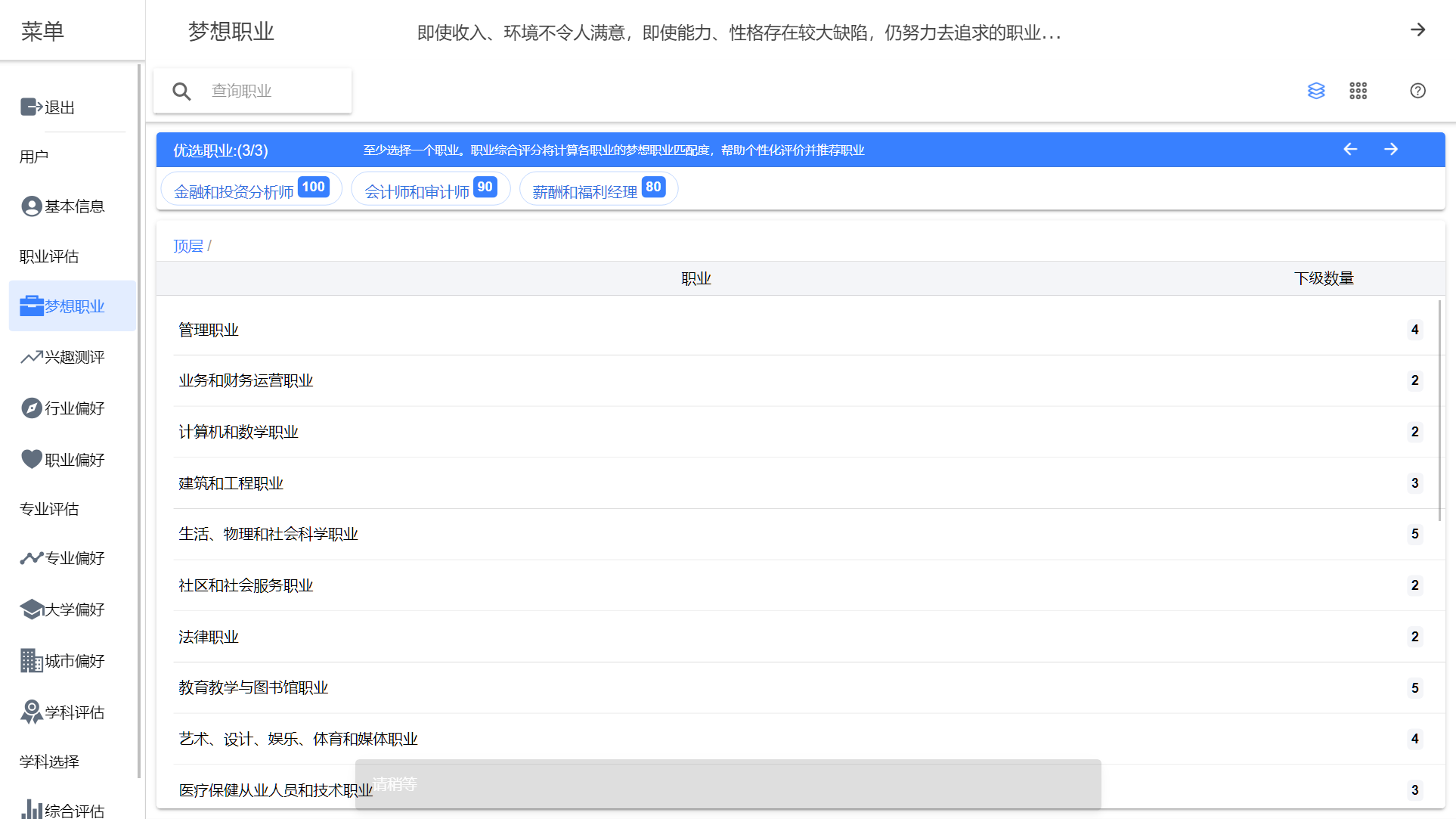1456x819 pixels.
Task: Open the 专业偏好 chart icon
Action: 31,558
